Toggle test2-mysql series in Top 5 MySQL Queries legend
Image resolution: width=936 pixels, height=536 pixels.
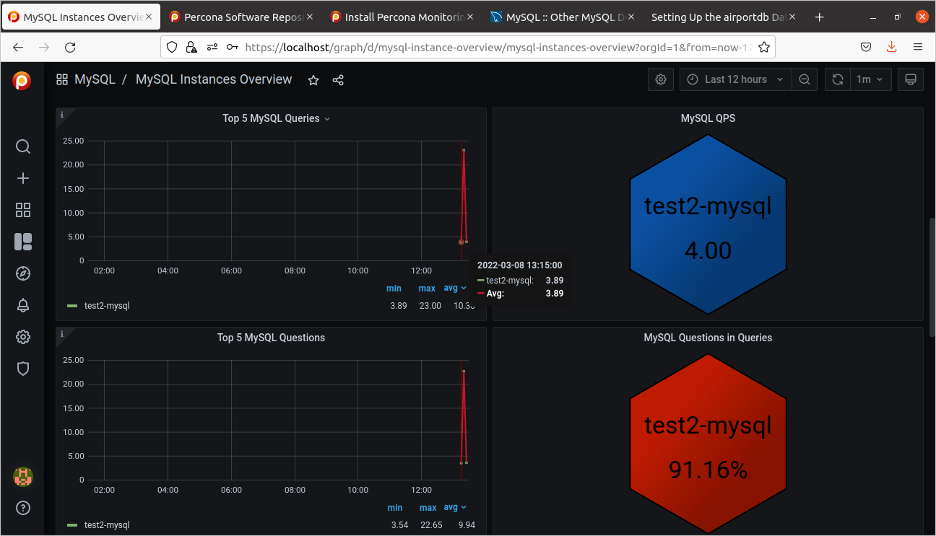pyautogui.click(x=106, y=306)
